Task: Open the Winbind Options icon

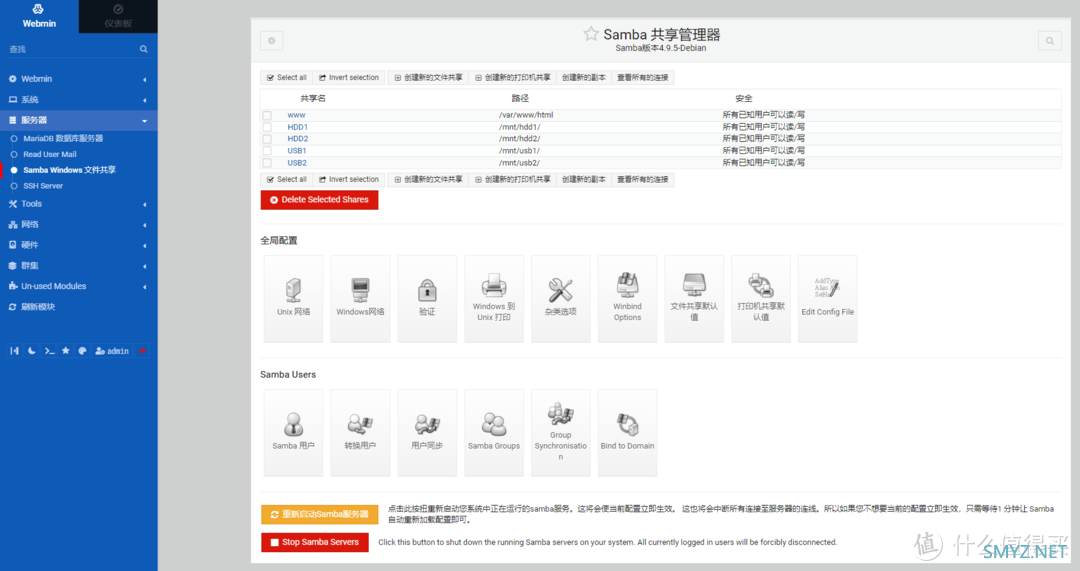Action: coord(627,298)
